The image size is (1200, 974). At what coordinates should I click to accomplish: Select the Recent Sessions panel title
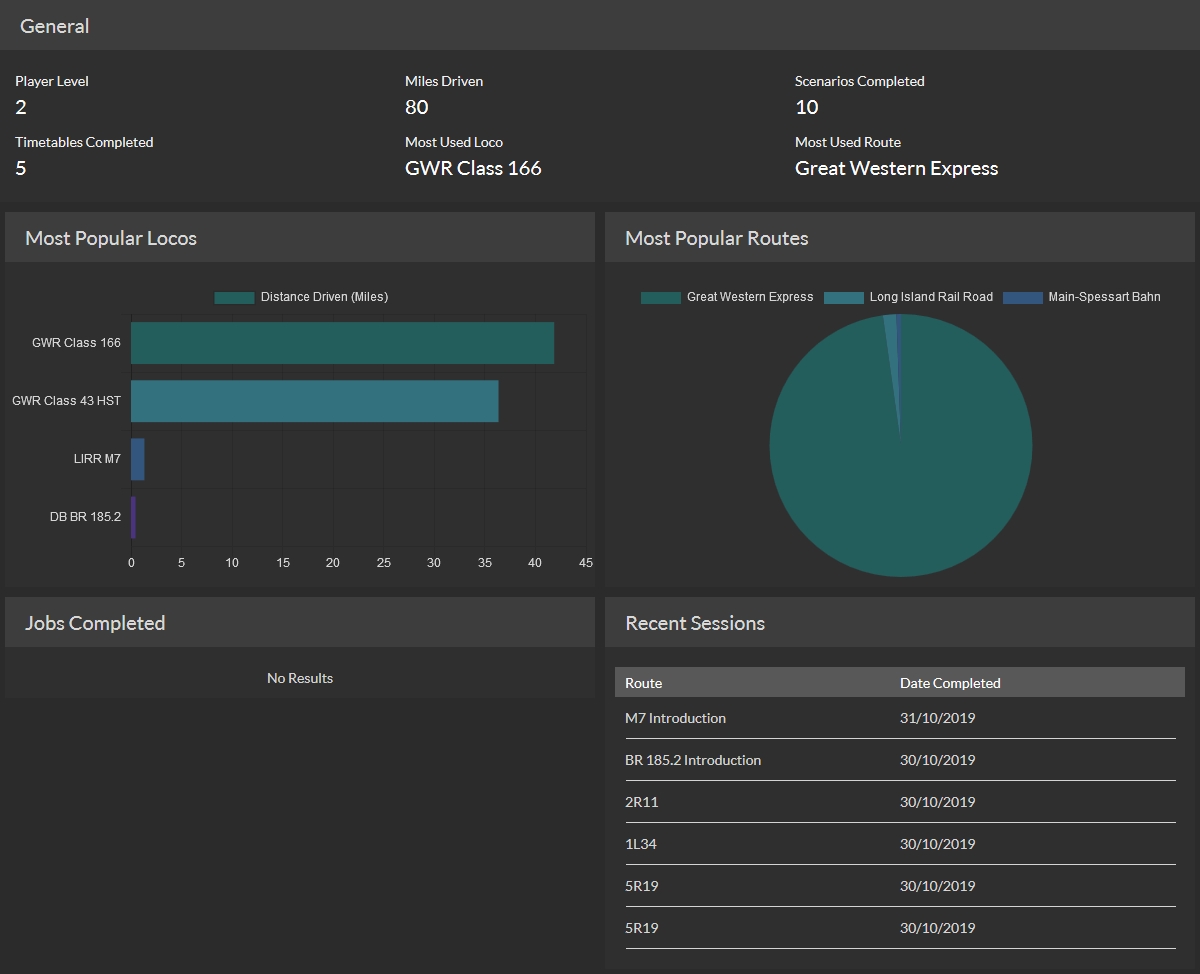point(695,623)
